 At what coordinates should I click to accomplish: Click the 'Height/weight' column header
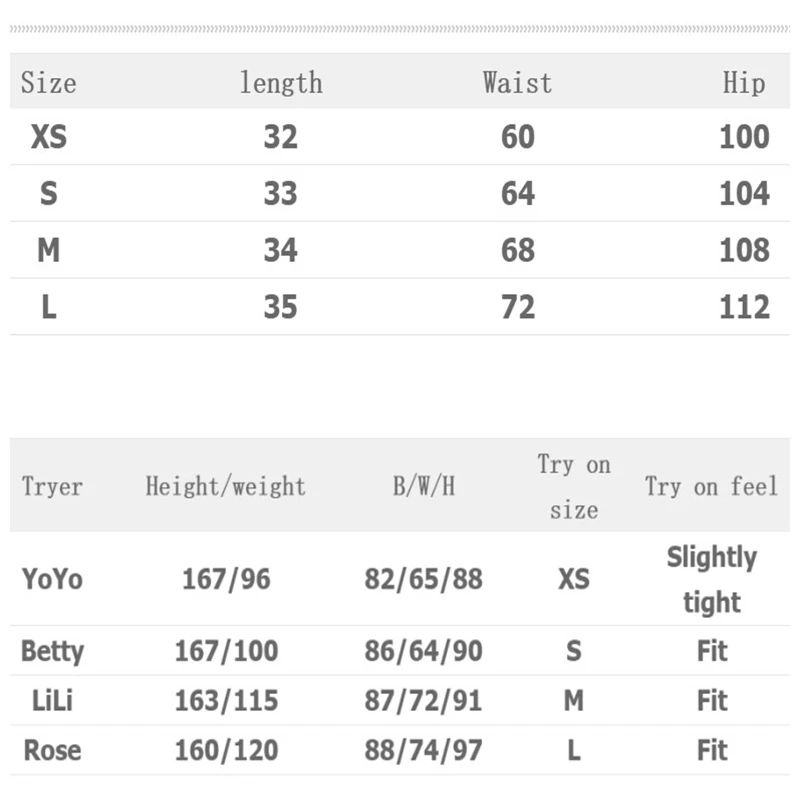pyautogui.click(x=225, y=487)
